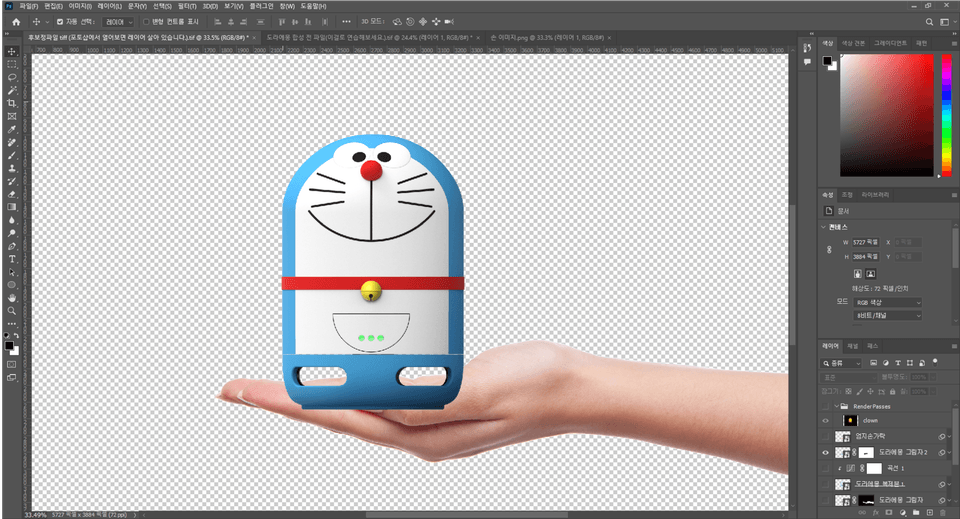Select the Move tool in the left toolbar
The height and width of the screenshot is (519, 960).
coord(12,51)
